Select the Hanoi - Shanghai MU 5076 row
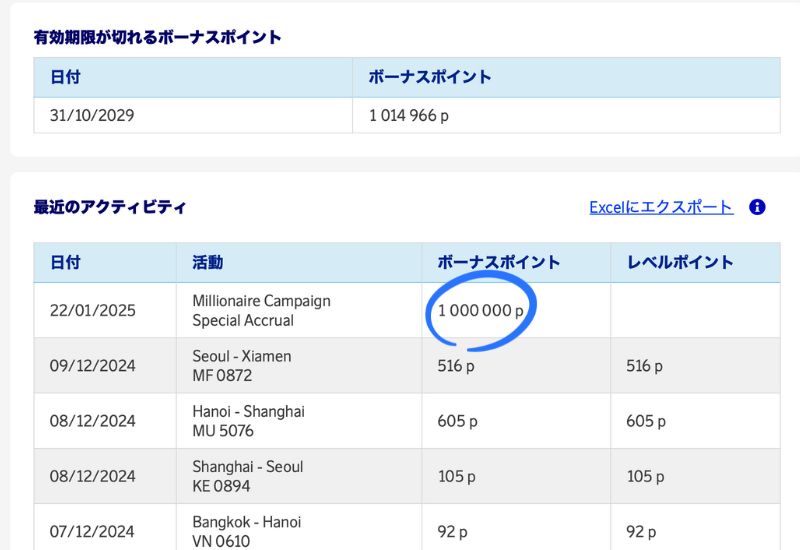The height and width of the screenshot is (550, 800). click(x=407, y=421)
